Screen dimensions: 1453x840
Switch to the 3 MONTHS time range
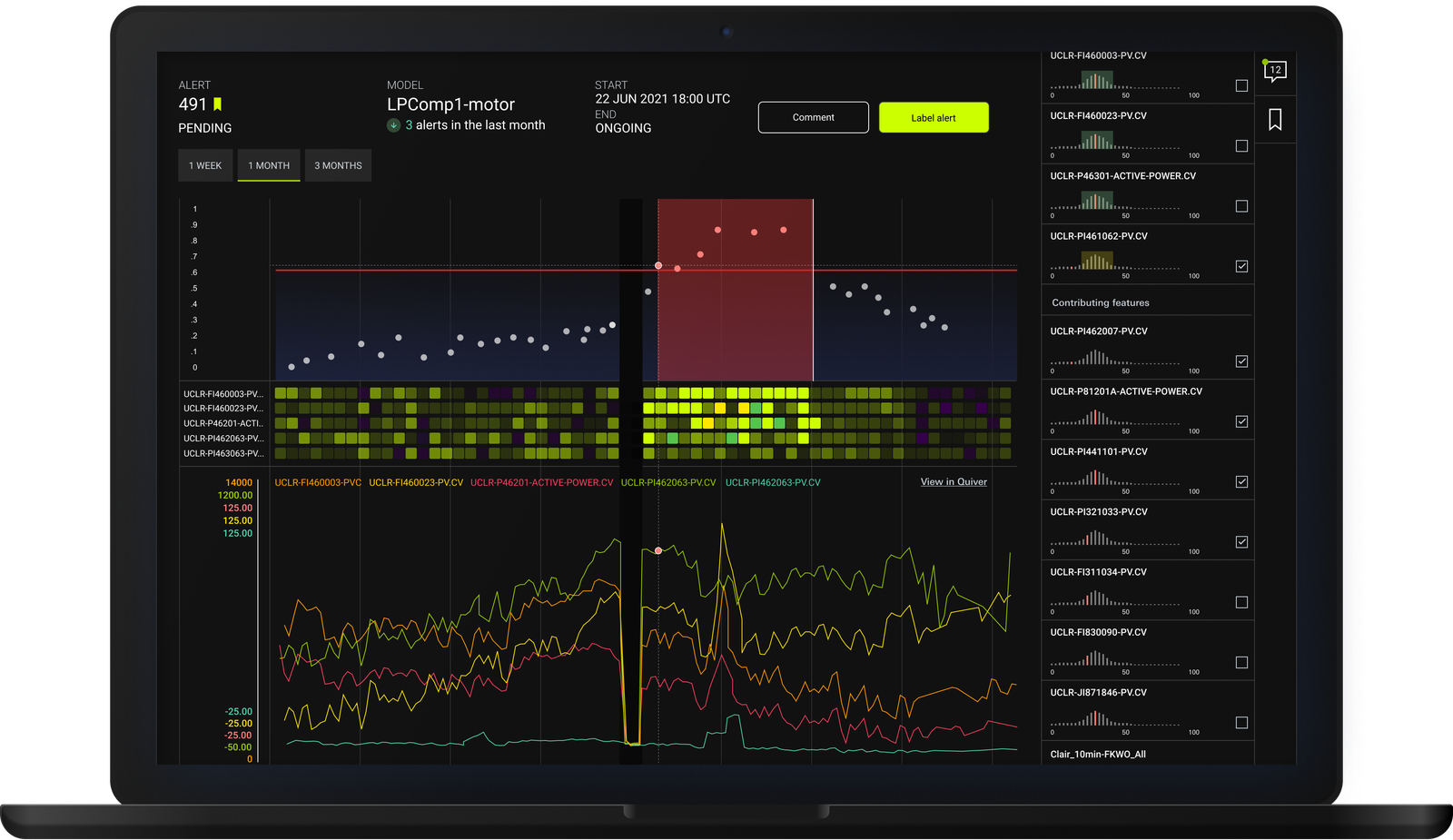(x=338, y=165)
